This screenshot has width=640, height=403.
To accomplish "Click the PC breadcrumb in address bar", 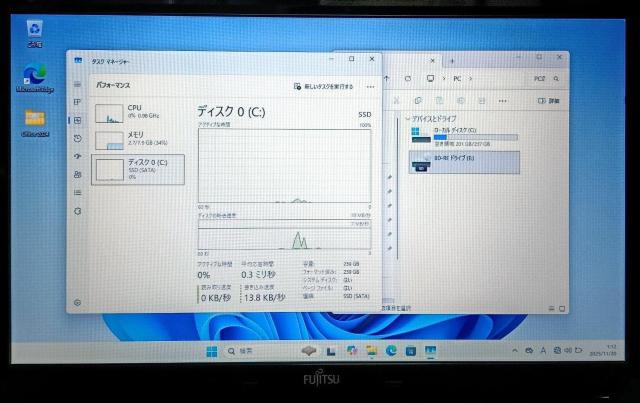I will (457, 78).
